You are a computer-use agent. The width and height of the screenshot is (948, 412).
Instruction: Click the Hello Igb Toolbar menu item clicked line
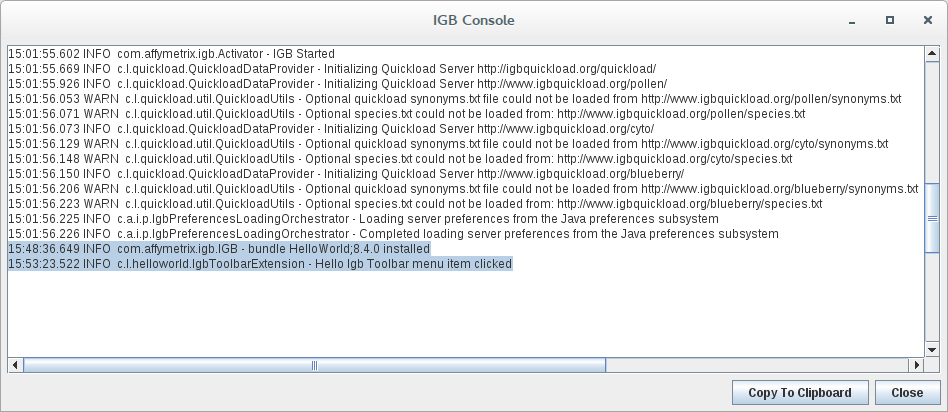260,263
